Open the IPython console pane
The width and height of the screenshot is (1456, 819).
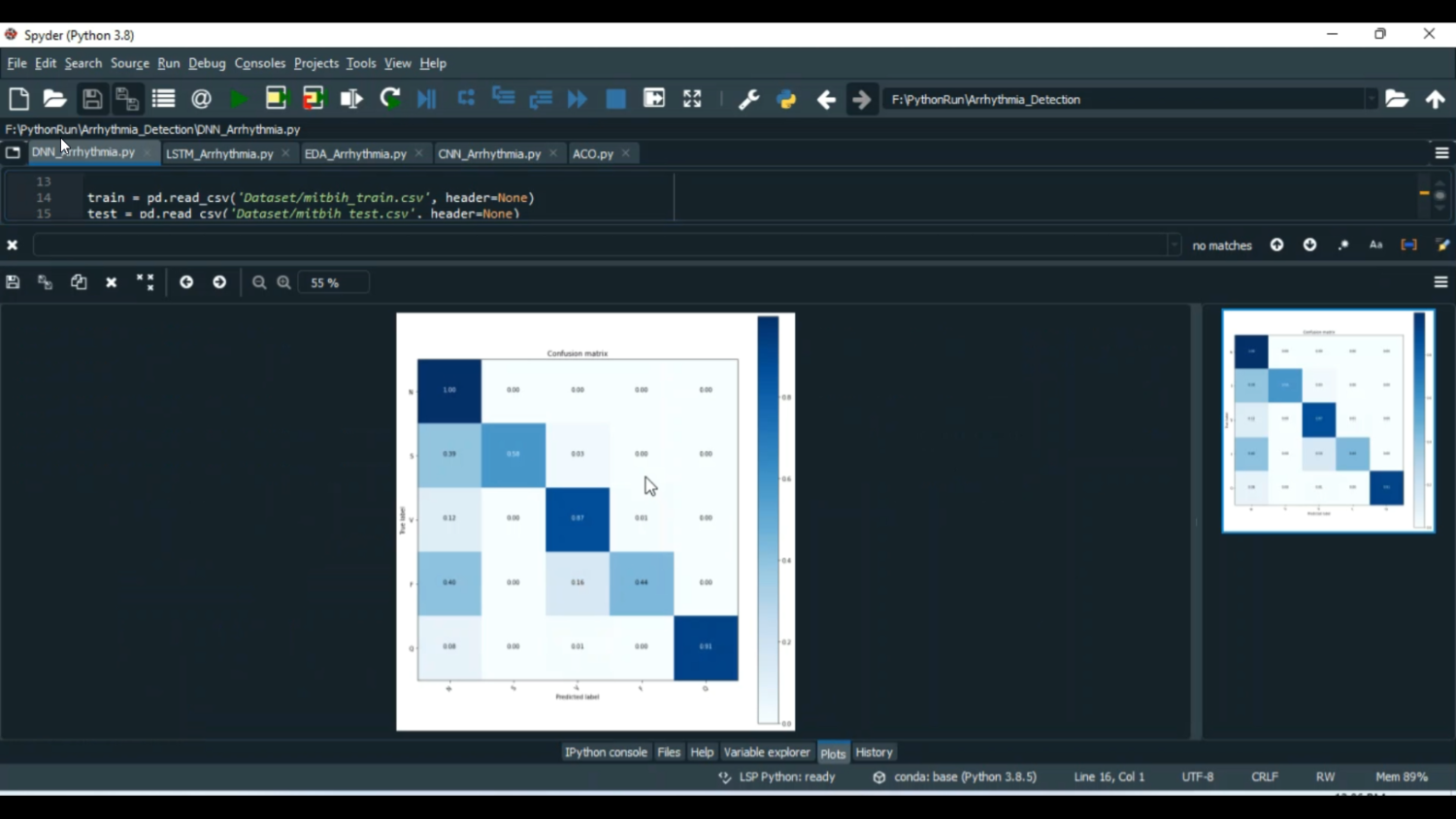click(x=606, y=752)
